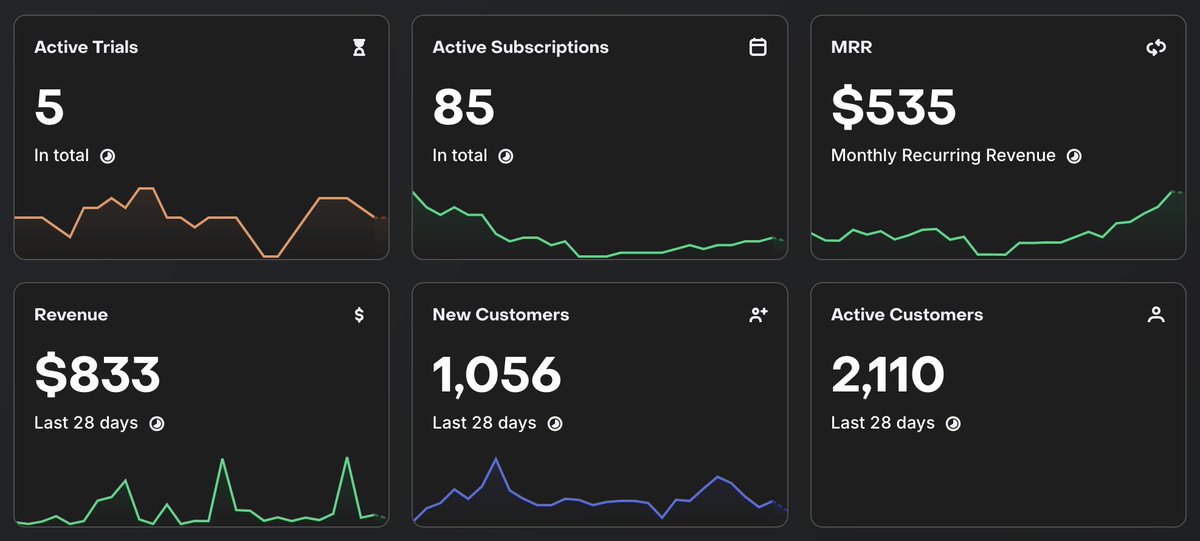Click the 2,110 Active Customers value
The width and height of the screenshot is (1200, 541).
(888, 375)
